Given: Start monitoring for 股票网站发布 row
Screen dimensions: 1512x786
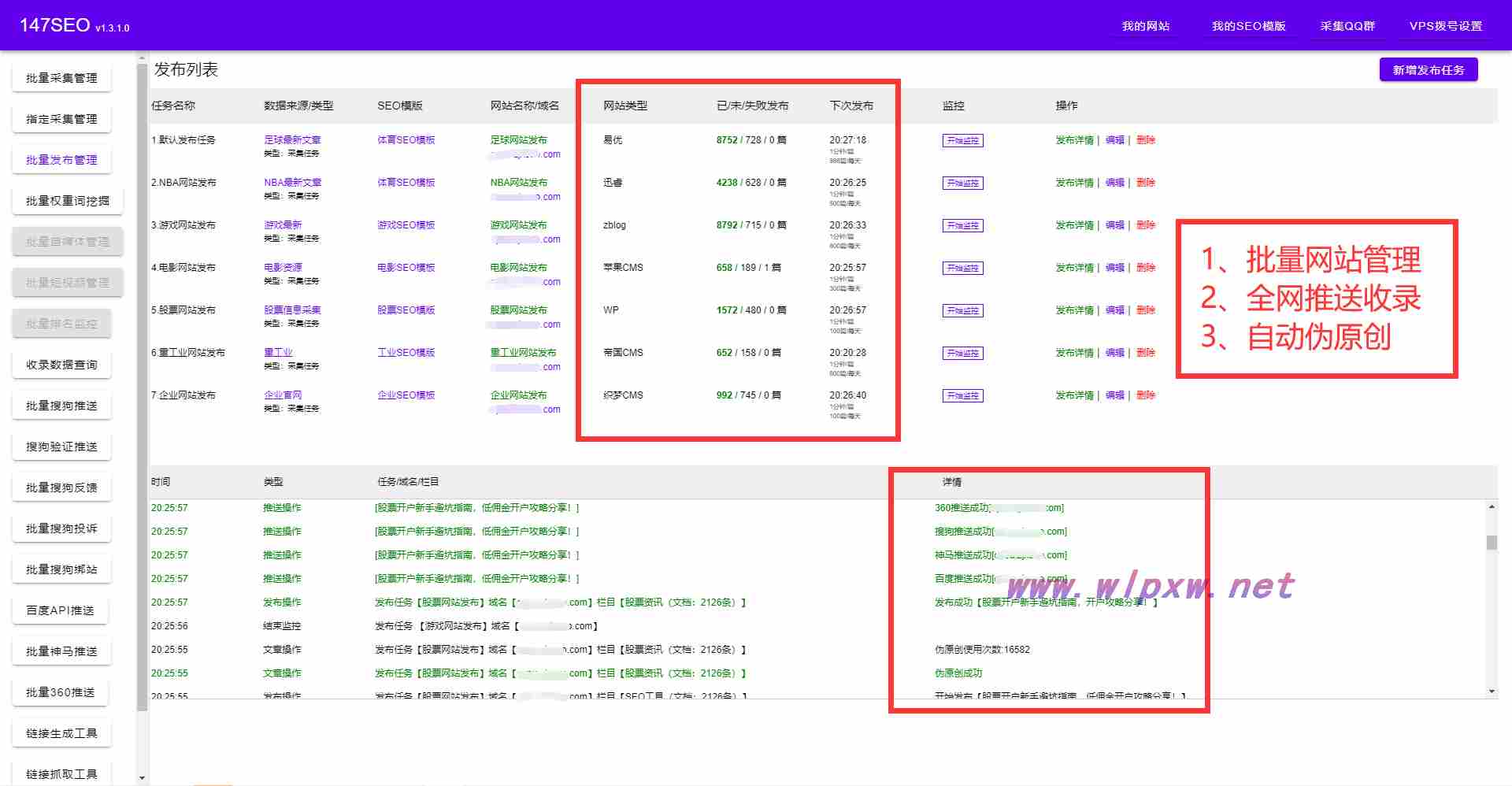Looking at the screenshot, I should (962, 310).
